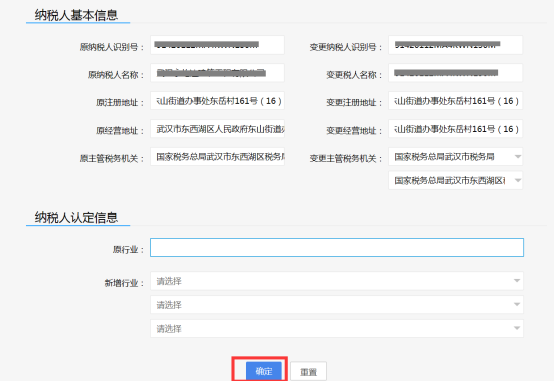
Task: Click the 变更税人名称 field
Action: (x=455, y=73)
